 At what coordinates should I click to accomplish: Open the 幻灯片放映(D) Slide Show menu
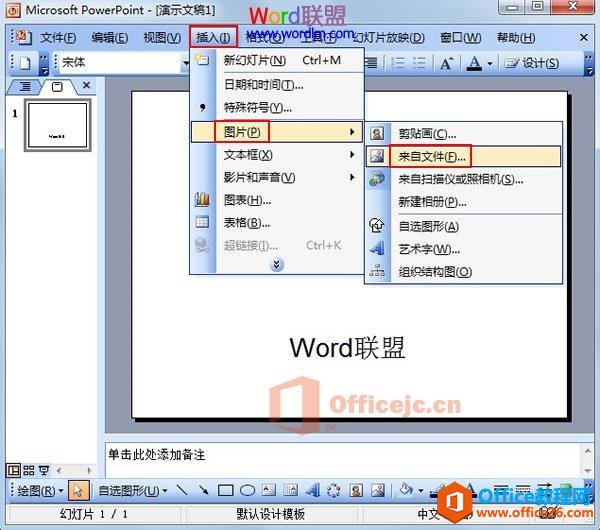388,38
